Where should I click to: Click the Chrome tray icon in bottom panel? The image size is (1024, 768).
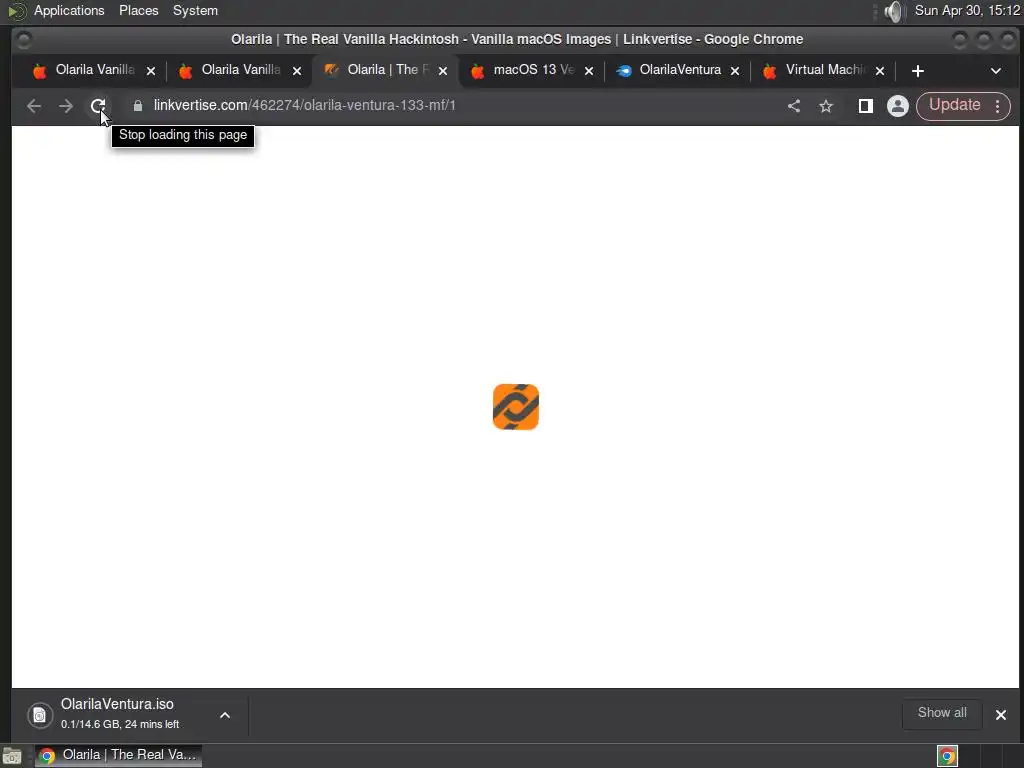(947, 756)
